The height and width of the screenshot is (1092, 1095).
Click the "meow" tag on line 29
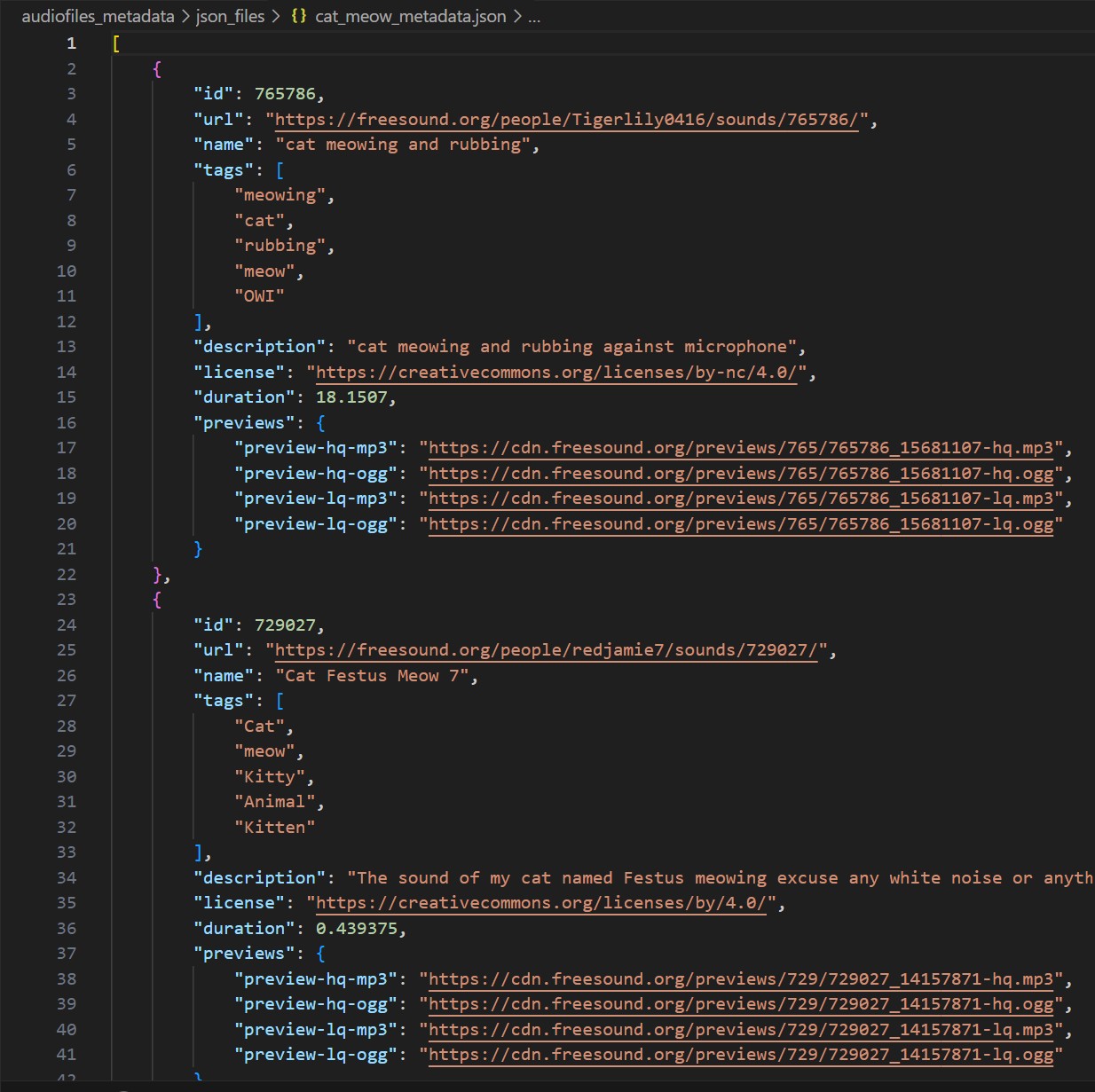tap(264, 751)
